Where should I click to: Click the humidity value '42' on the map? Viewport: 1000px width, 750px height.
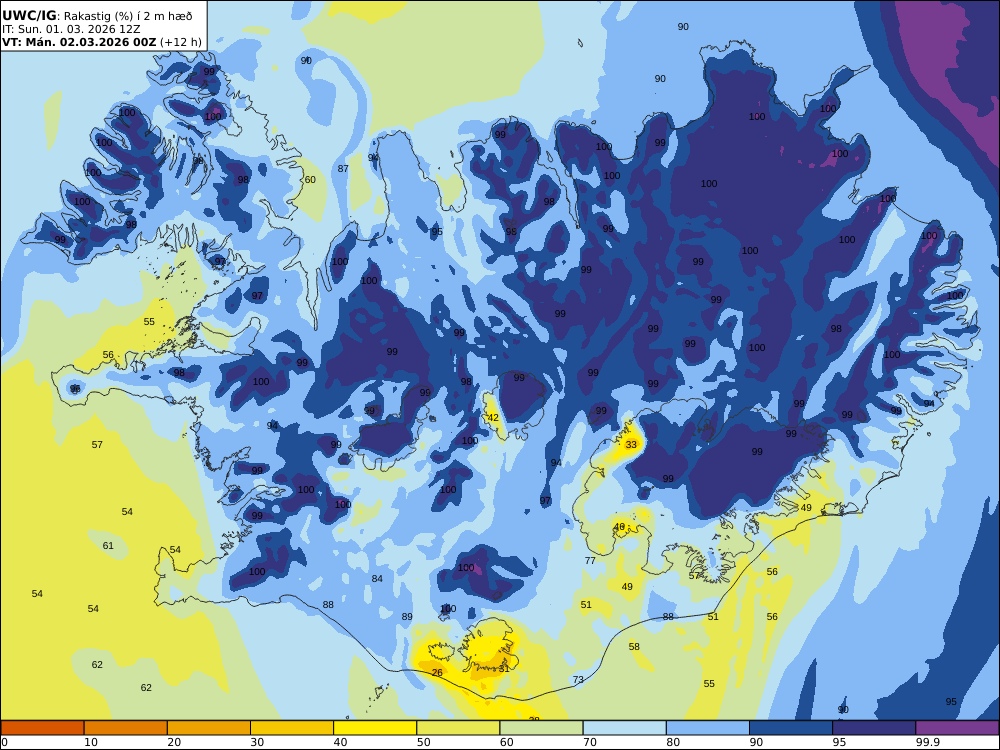493,418
